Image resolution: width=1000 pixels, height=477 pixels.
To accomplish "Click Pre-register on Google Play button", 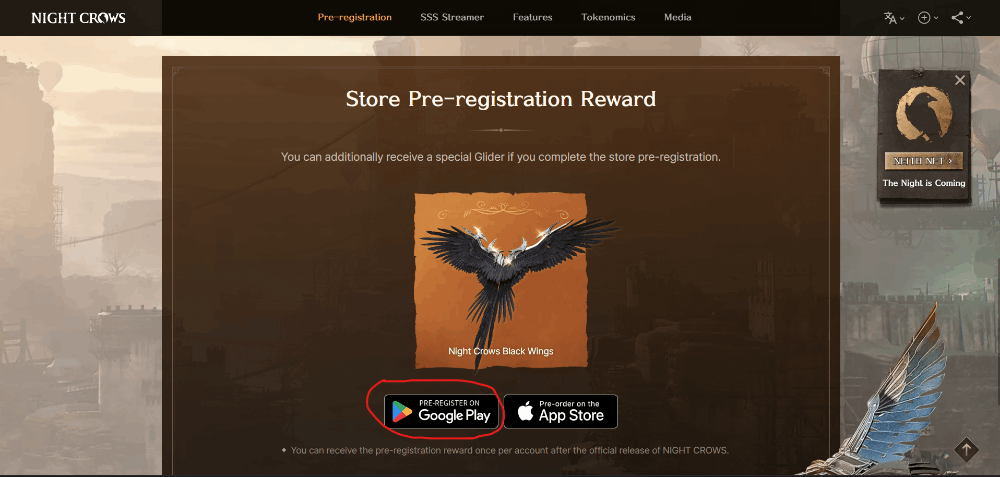I will 441,411.
